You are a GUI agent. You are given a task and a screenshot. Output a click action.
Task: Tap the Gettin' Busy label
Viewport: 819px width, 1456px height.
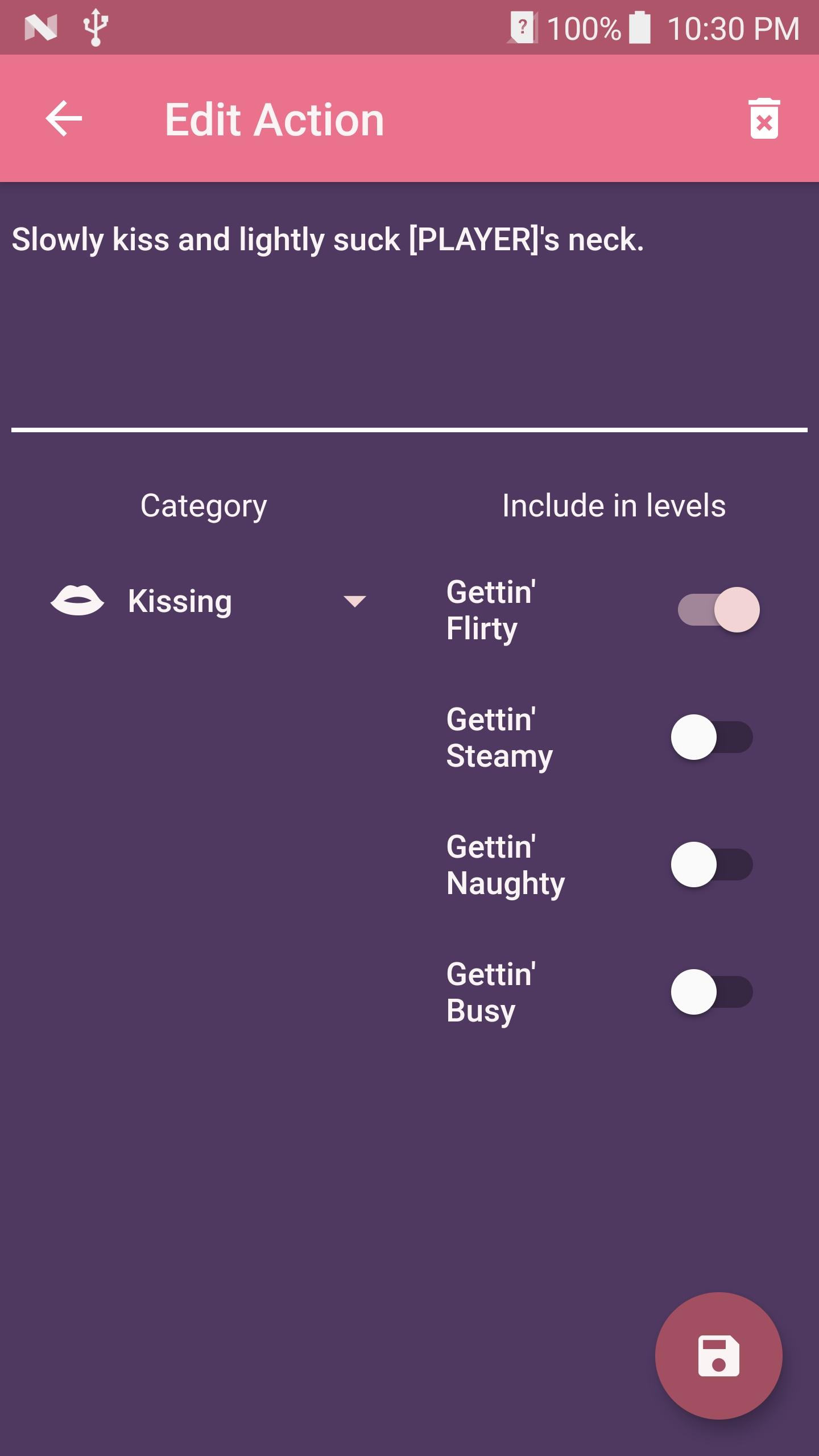[491, 992]
